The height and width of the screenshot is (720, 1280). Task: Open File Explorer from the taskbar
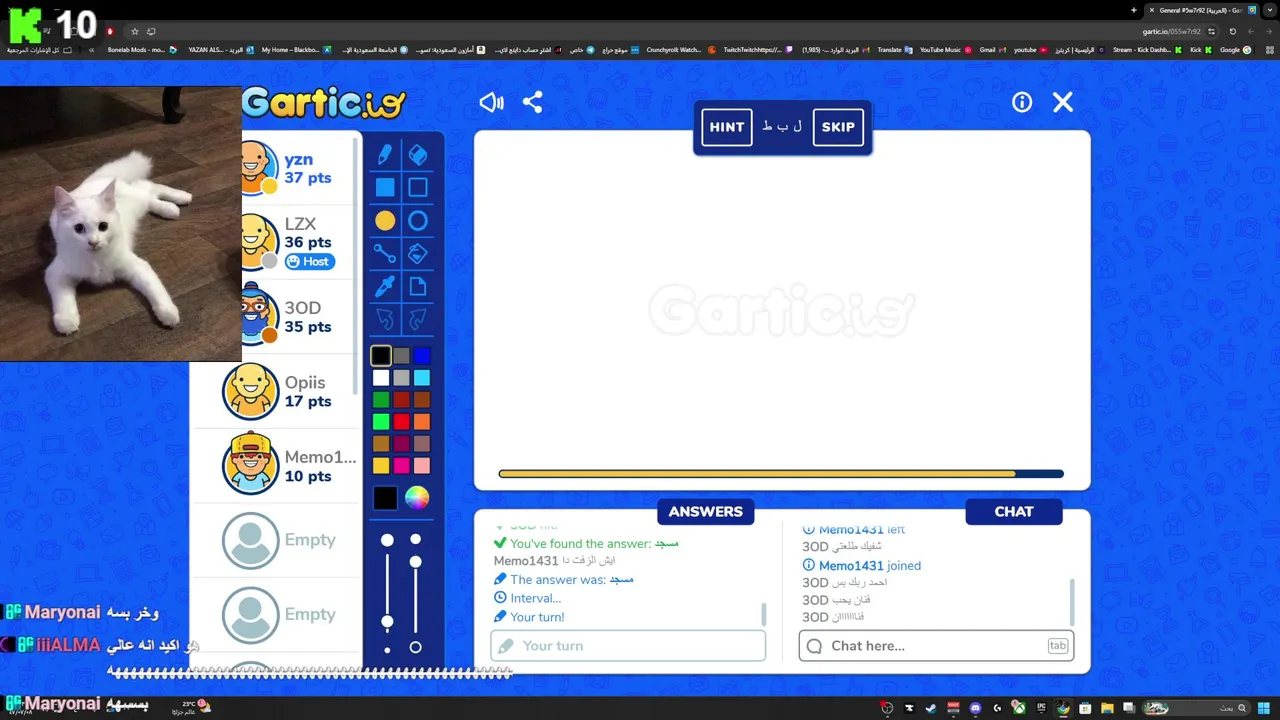(1107, 708)
